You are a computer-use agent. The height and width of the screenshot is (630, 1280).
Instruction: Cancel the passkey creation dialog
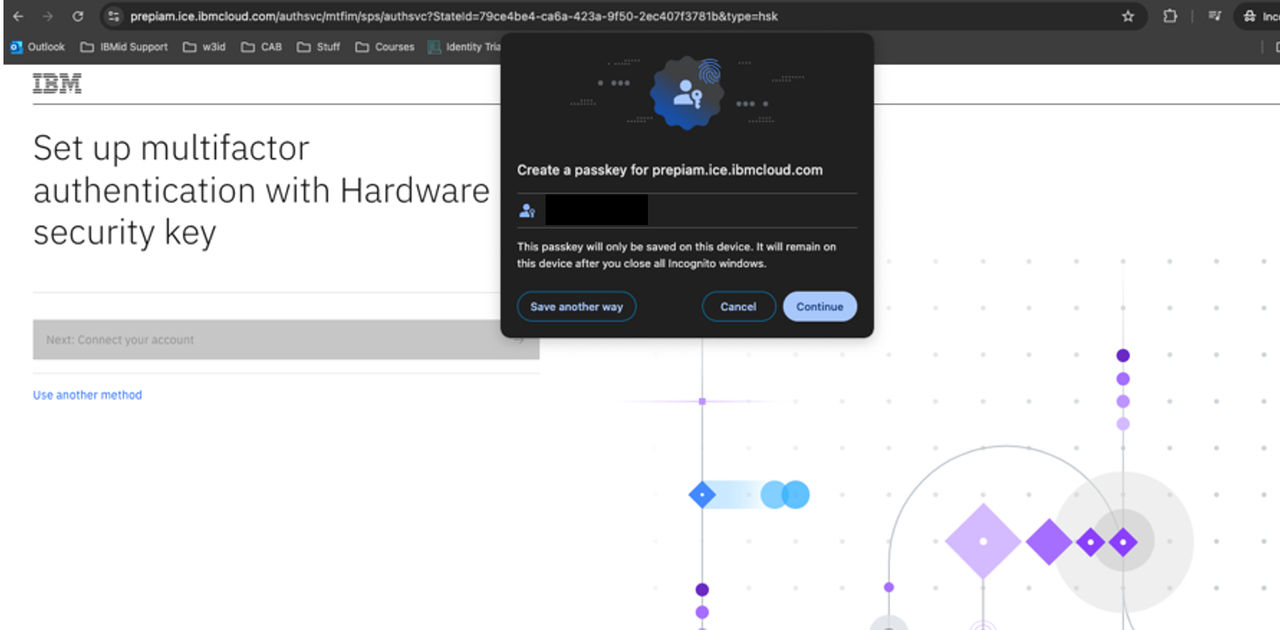click(738, 306)
